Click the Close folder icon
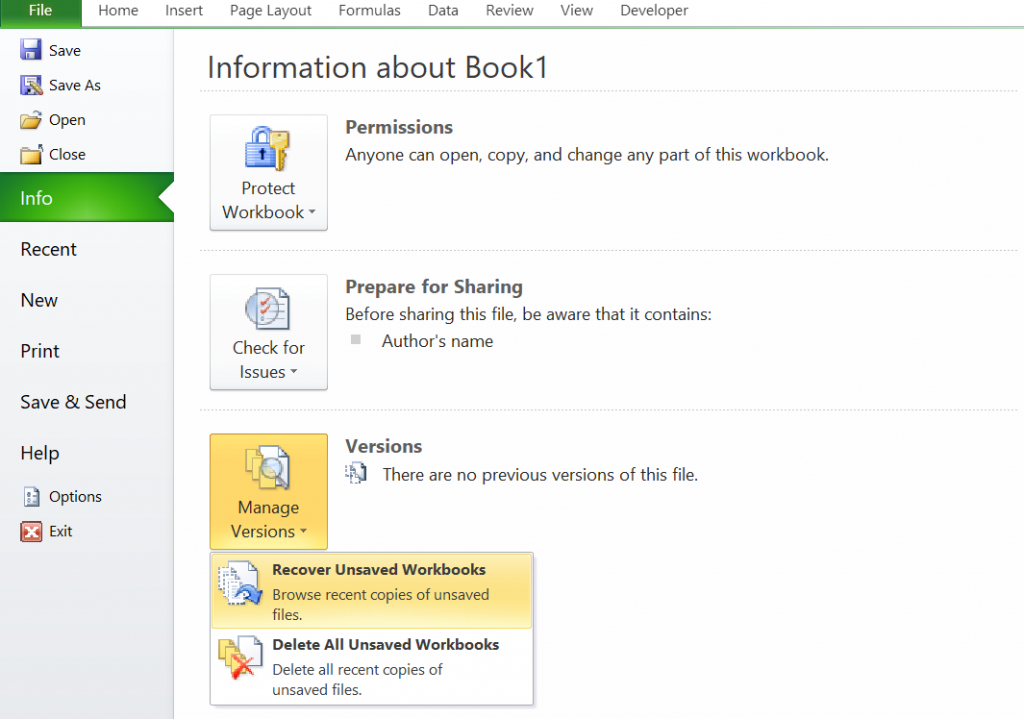This screenshot has width=1024, height=719. [31, 154]
